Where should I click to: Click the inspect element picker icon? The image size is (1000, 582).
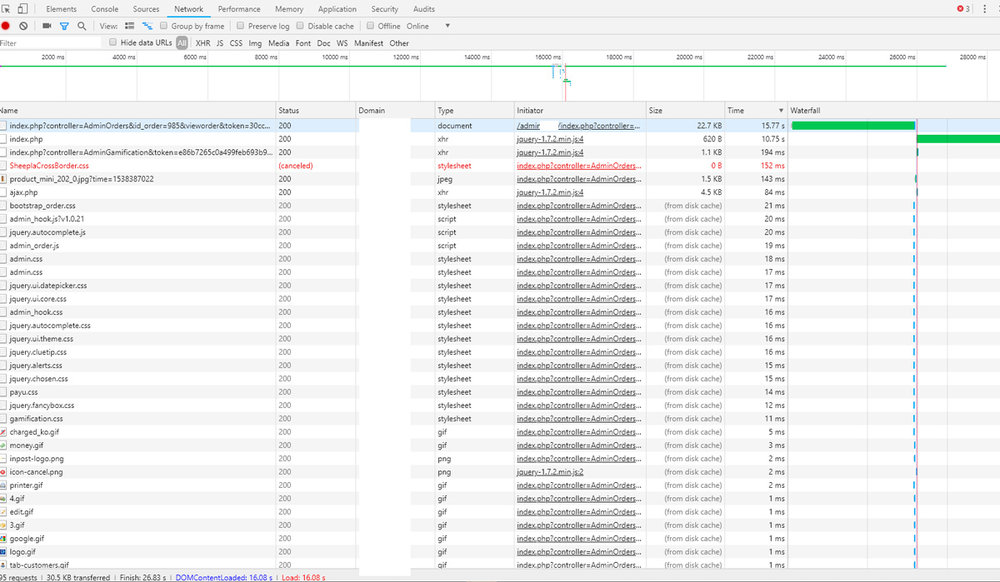pyautogui.click(x=7, y=9)
